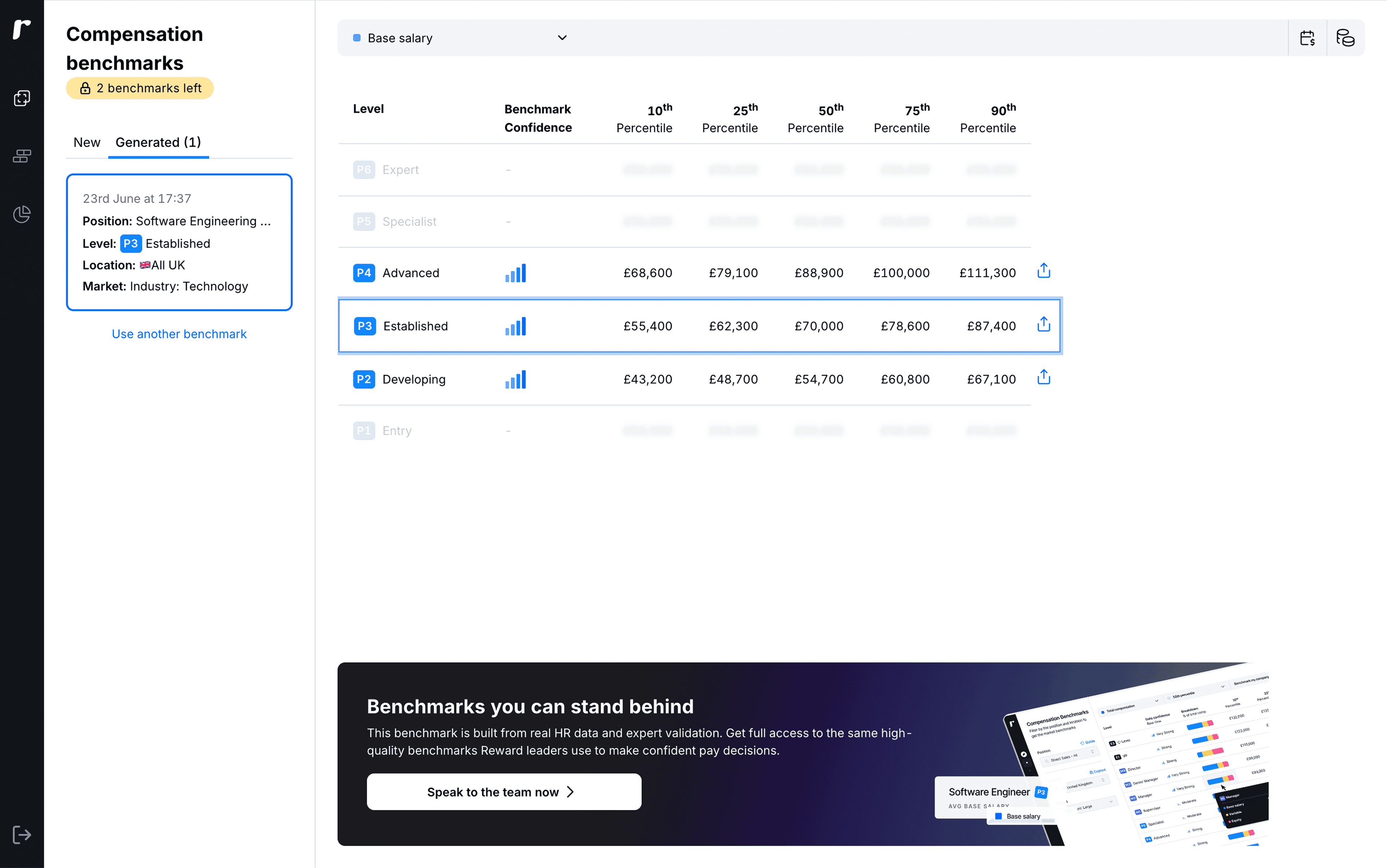This screenshot has width=1387, height=868.
Task: Open the benchmarks scan icon in sidebar
Action: (x=22, y=98)
